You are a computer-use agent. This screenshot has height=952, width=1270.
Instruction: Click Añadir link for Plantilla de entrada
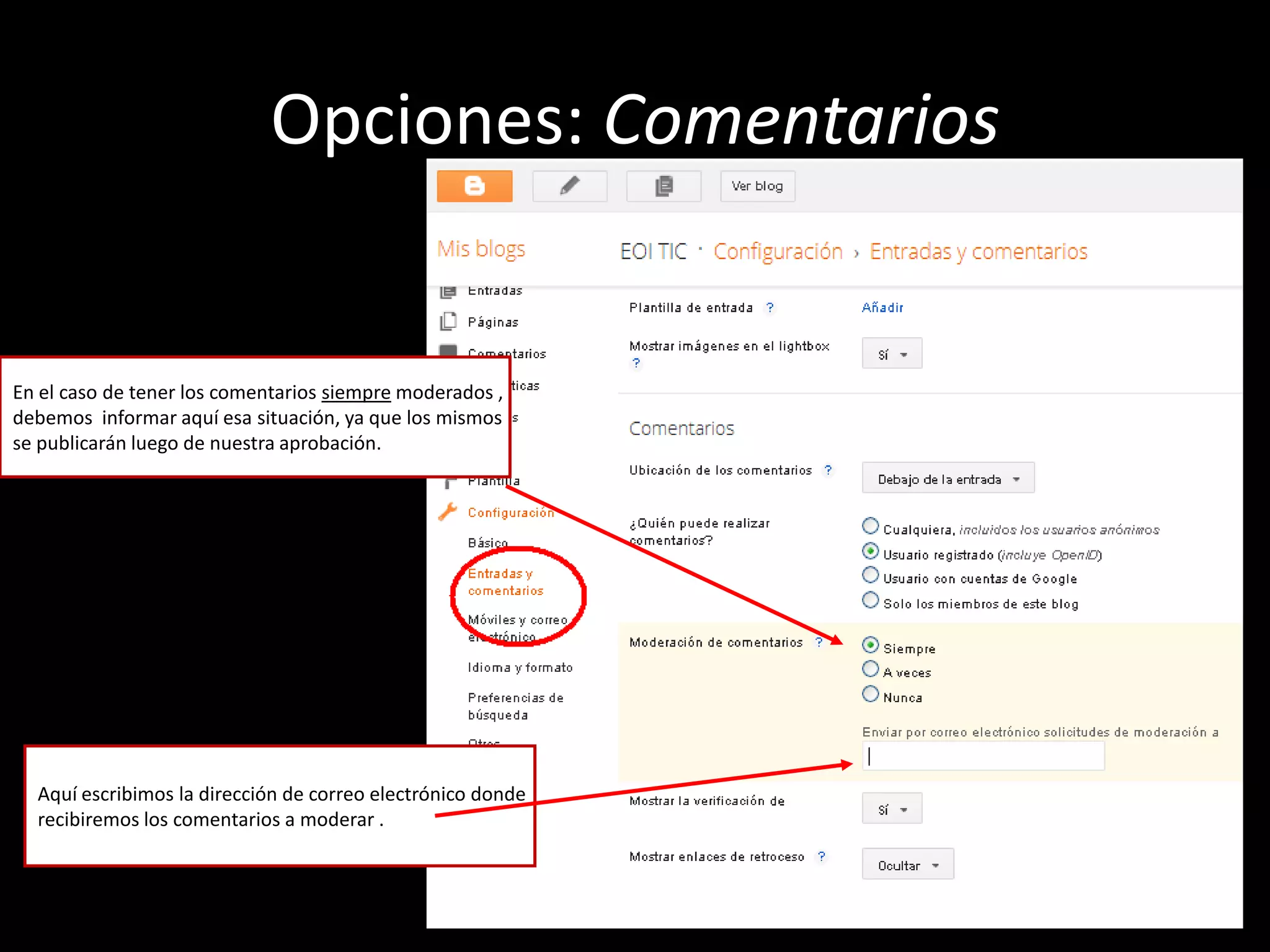882,307
